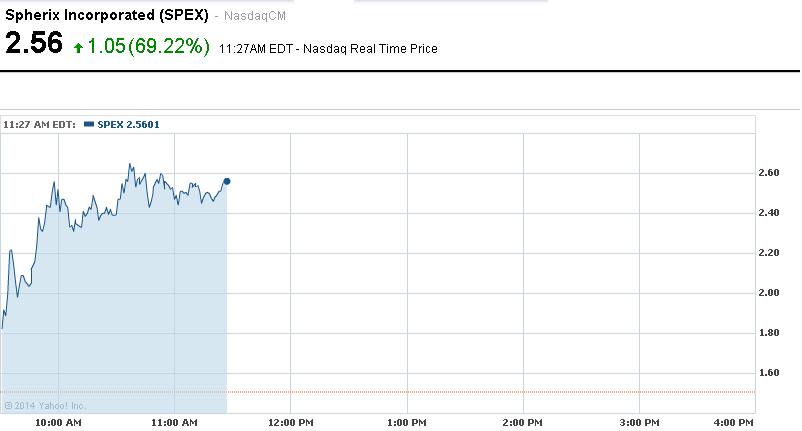This screenshot has height=431, width=802.
Task: Click the 4:00 PM axis label
Action: [733, 423]
